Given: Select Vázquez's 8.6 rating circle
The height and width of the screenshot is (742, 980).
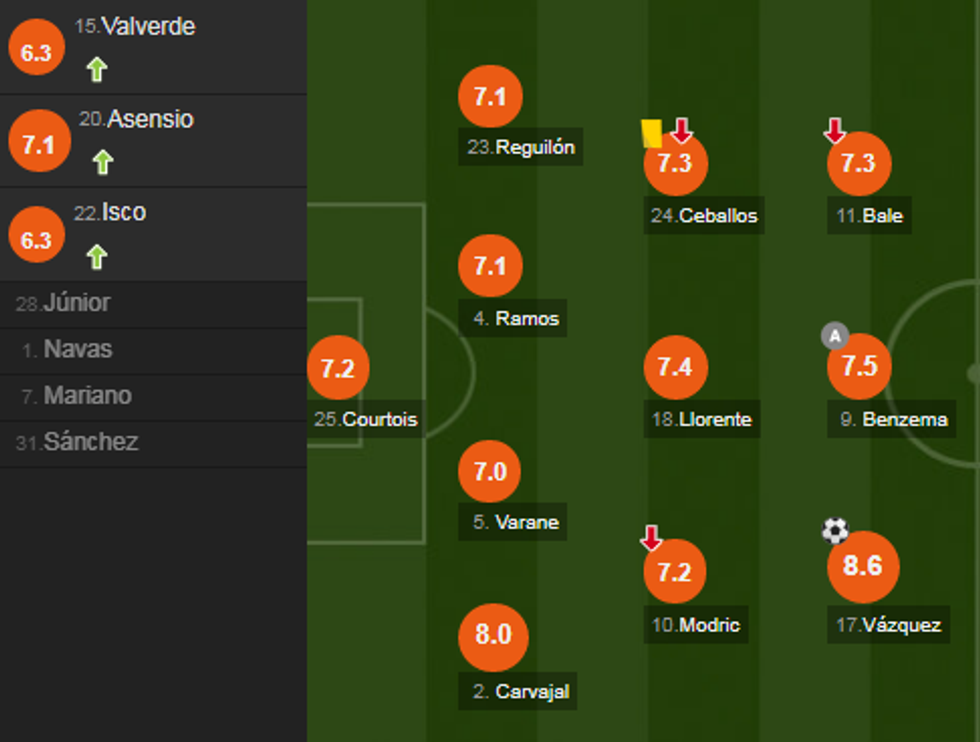Looking at the screenshot, I should pyautogui.click(x=862, y=566).
